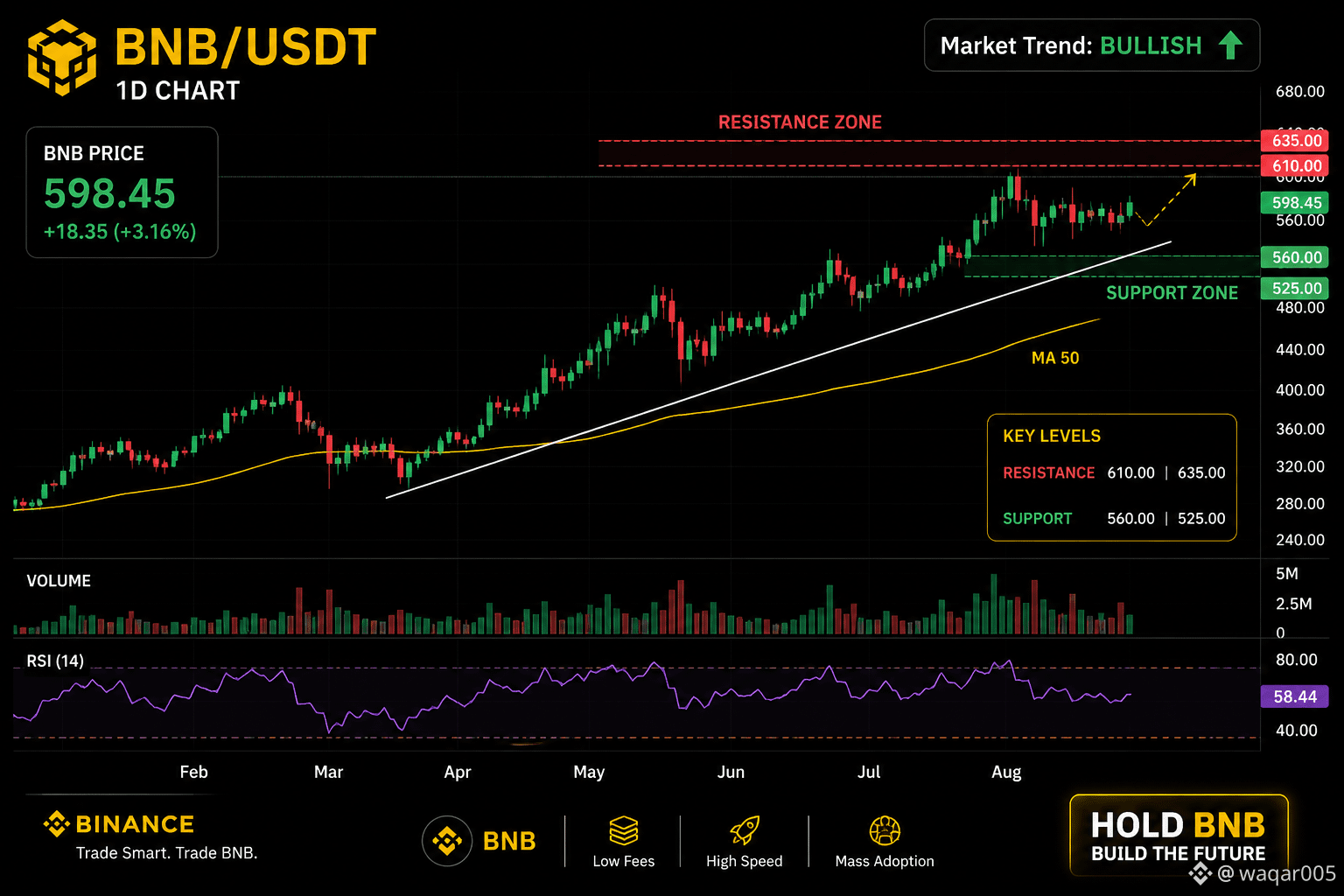Click the purple 58.44 RSI value tag

point(1295,696)
